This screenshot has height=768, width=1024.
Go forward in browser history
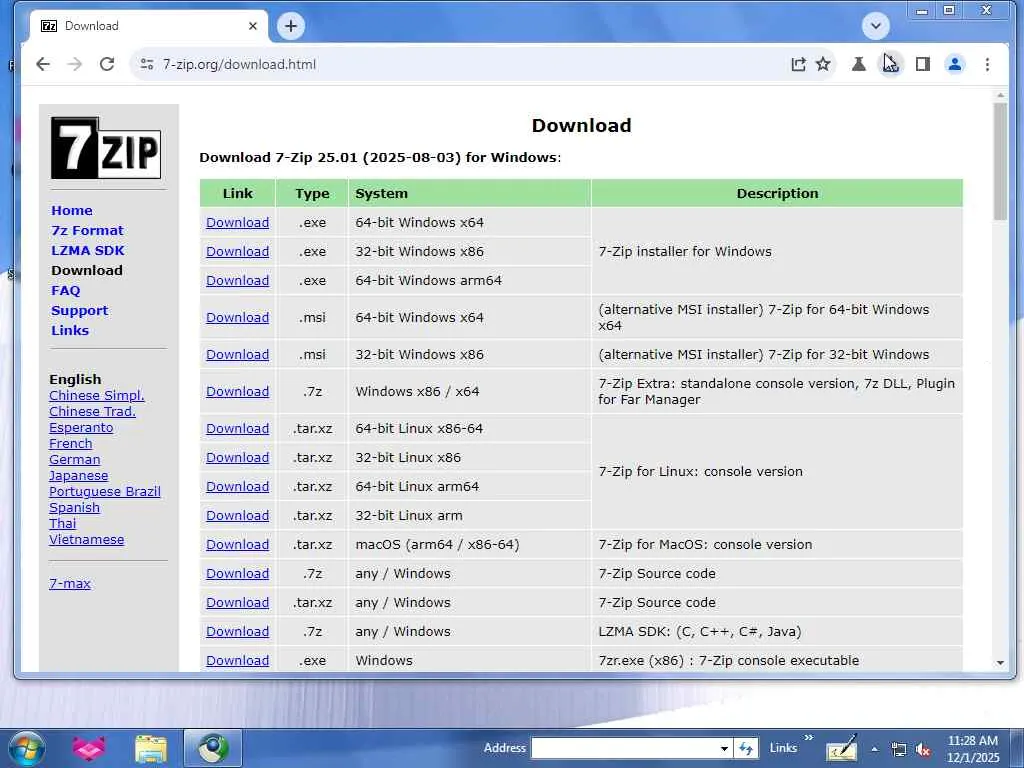click(x=75, y=64)
